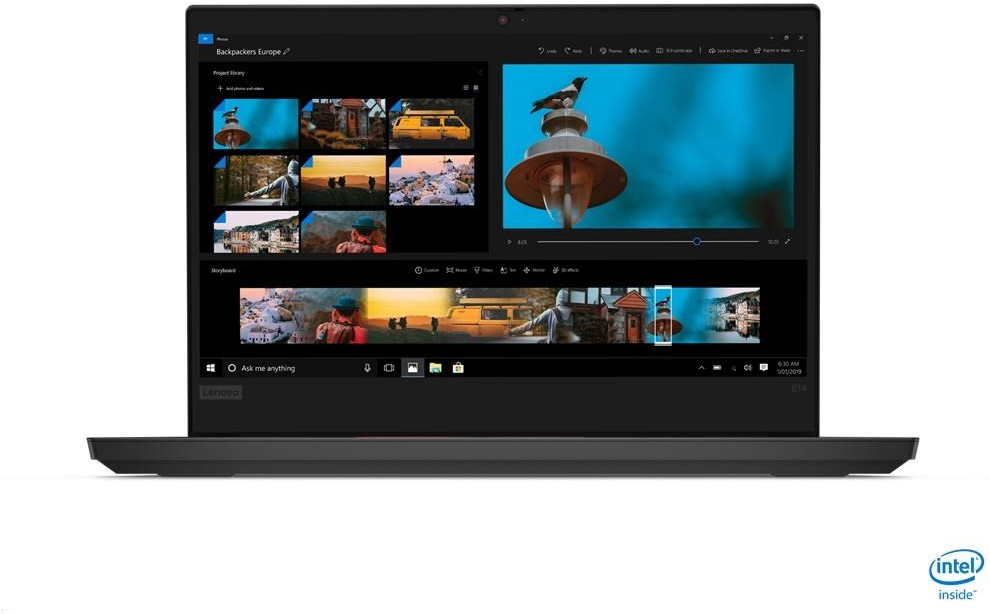Select the Motion tool in Storyboard
The height and width of the screenshot is (614, 990).
[534, 270]
